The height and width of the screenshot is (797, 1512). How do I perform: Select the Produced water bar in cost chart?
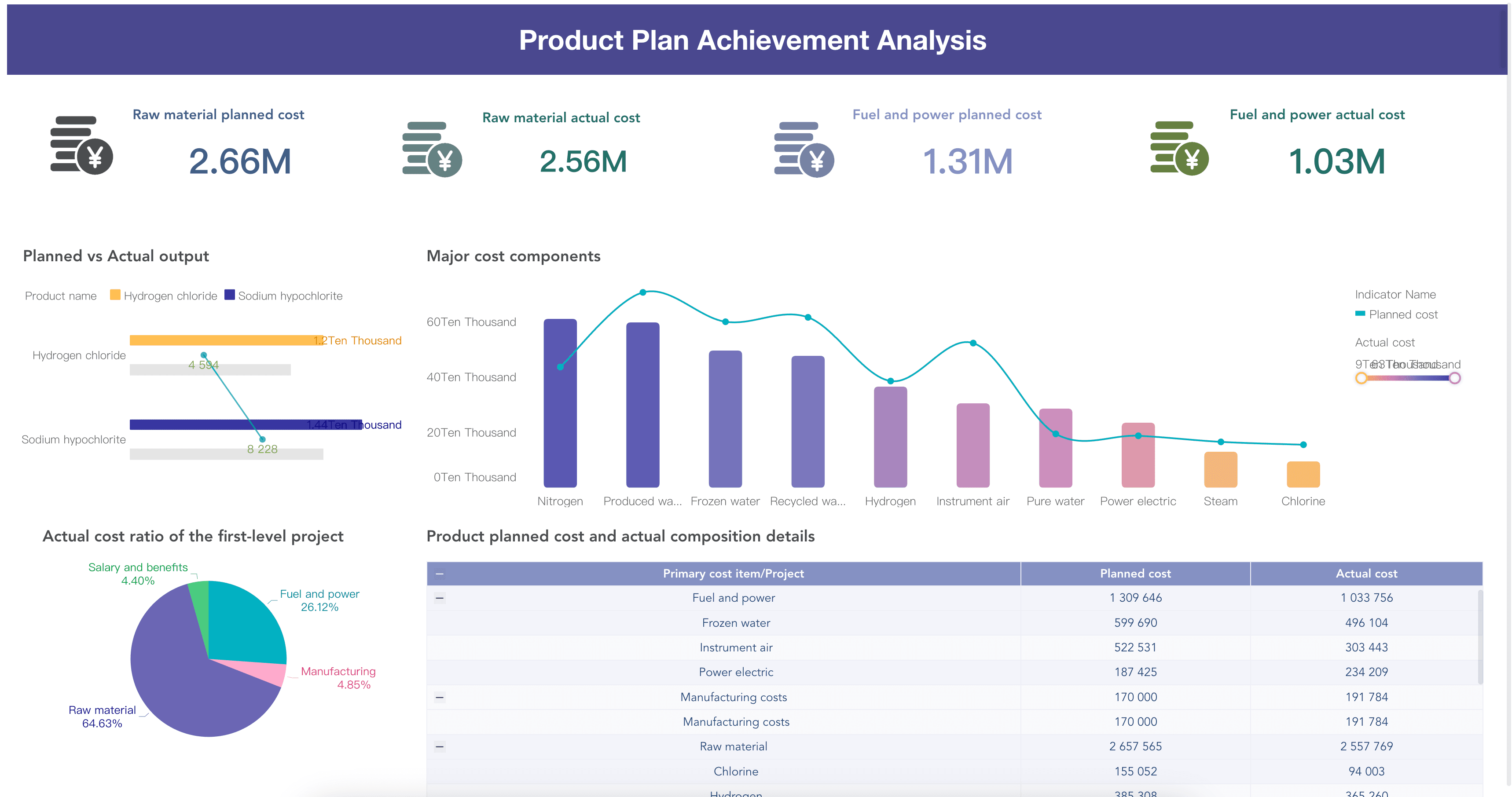[x=643, y=405]
